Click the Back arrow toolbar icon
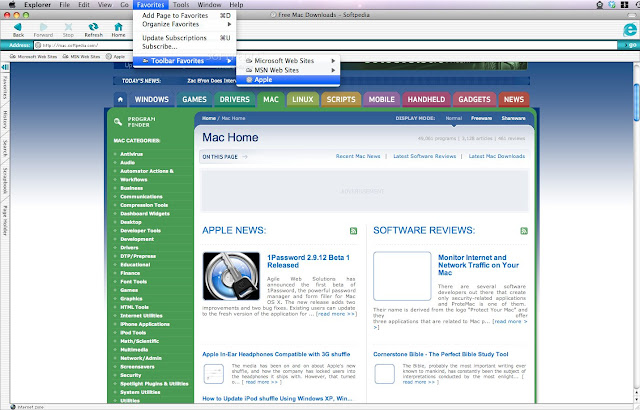Image resolution: width=640 pixels, height=410 pixels. [x=18, y=27]
